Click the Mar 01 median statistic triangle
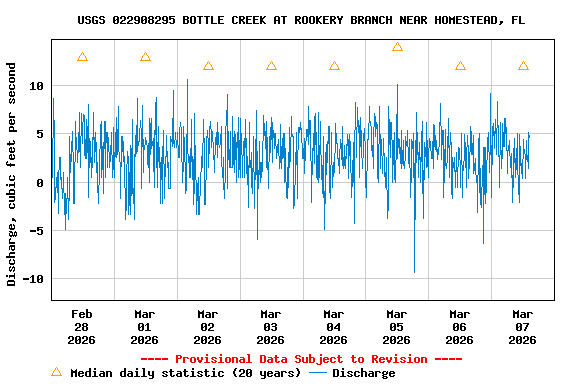 [x=145, y=57]
